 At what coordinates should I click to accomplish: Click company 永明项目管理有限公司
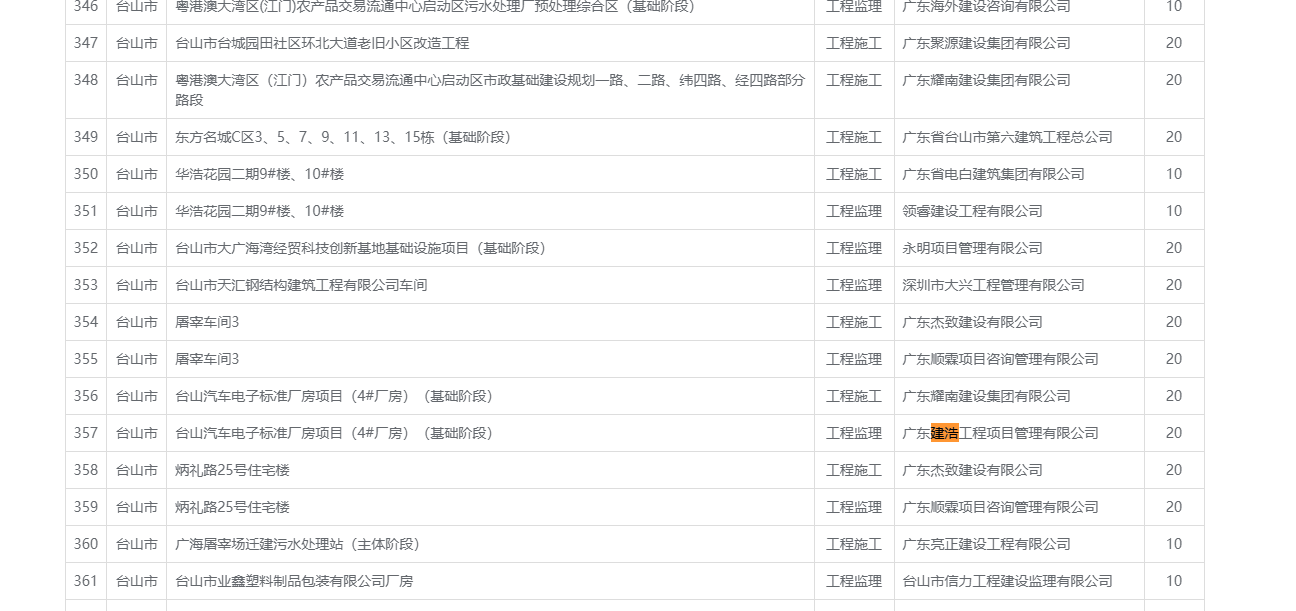972,248
